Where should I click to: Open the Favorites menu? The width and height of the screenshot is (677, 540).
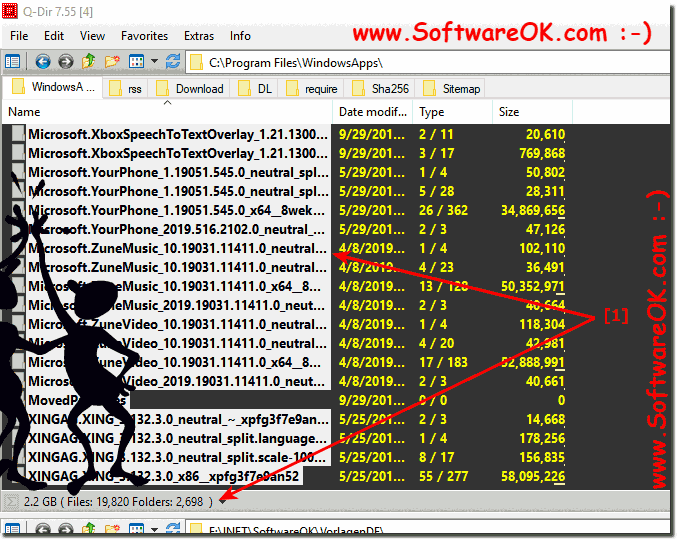tap(144, 36)
